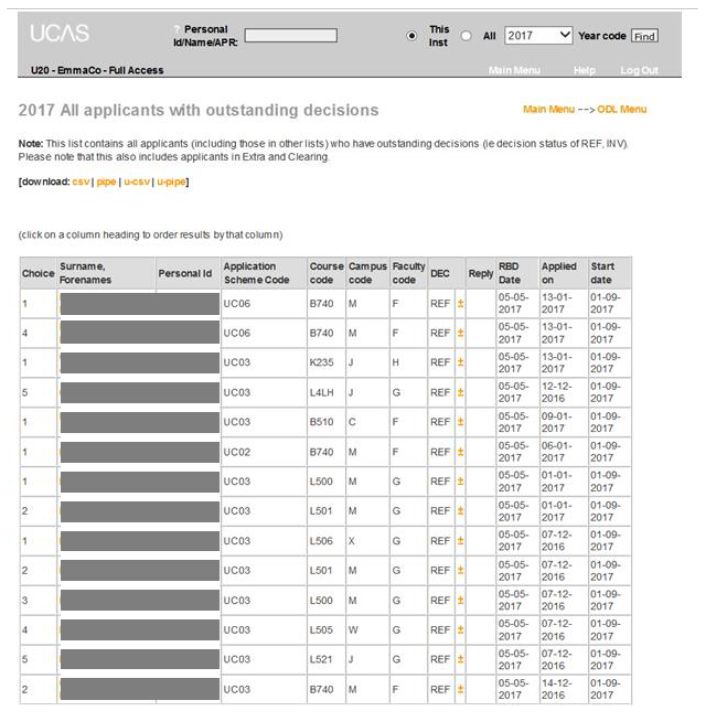Image resolution: width=704 pixels, height=715 pixels.
Task: Click the 09-01-2017 applied on date
Action: pyautogui.click(x=556, y=422)
